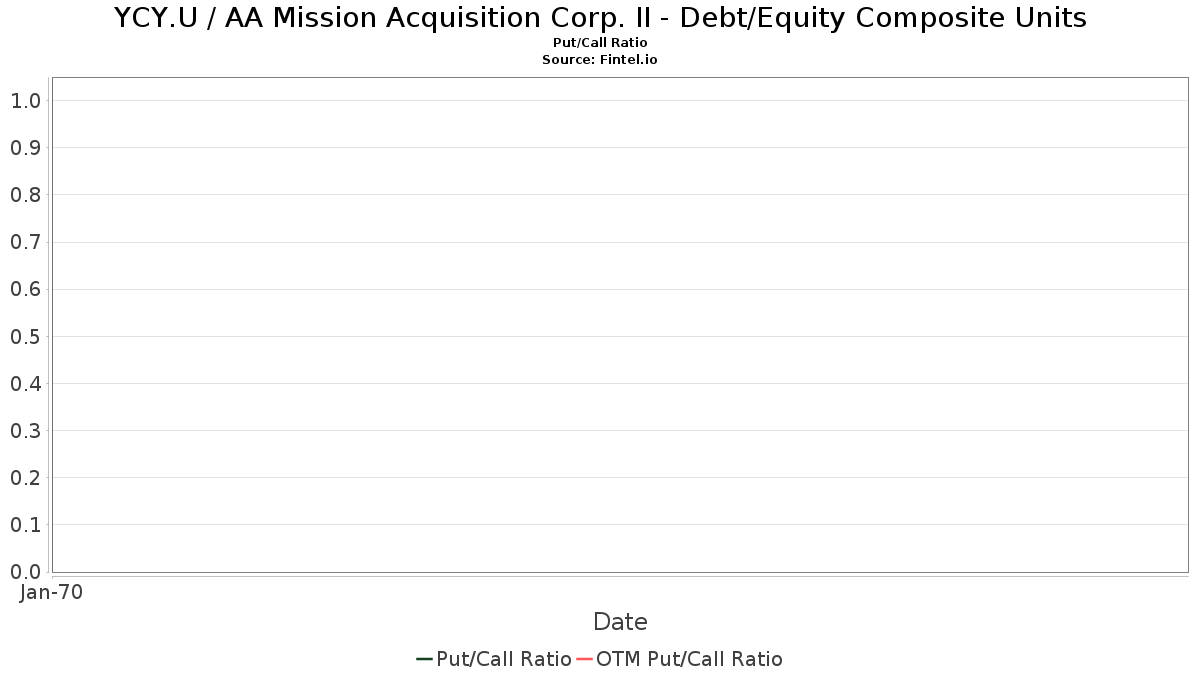Viewport: 1200px width, 675px height.
Task: Click the Put/Call Ratio subtitle under the title
Action: pyautogui.click(x=600, y=43)
